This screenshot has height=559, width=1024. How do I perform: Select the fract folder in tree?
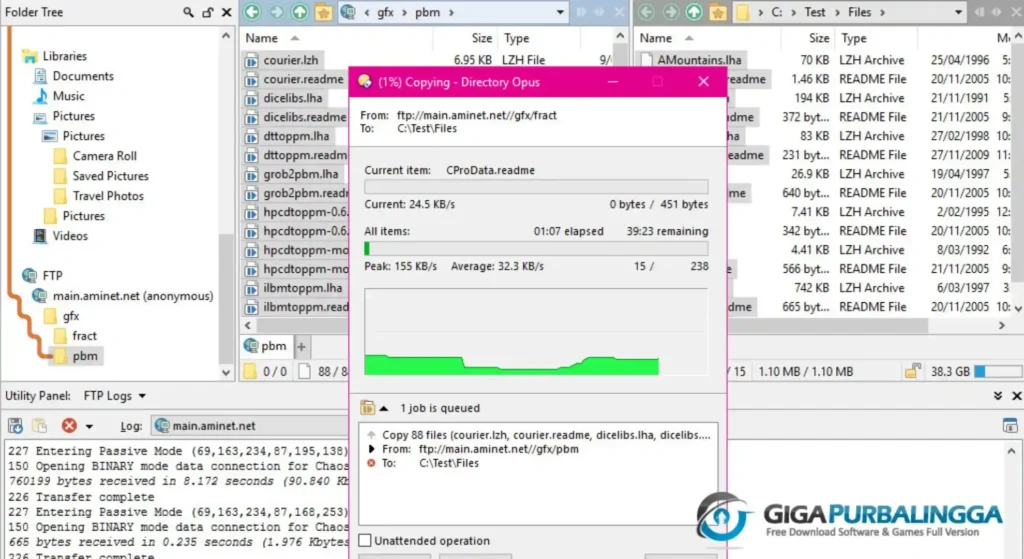point(84,336)
